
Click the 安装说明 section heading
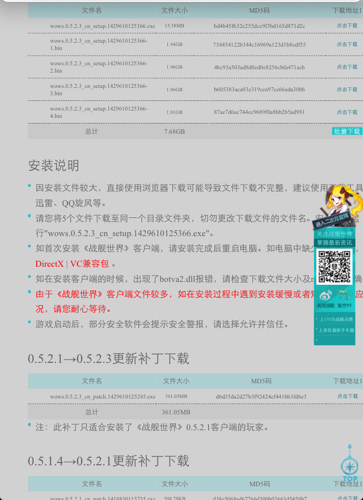(x=54, y=165)
